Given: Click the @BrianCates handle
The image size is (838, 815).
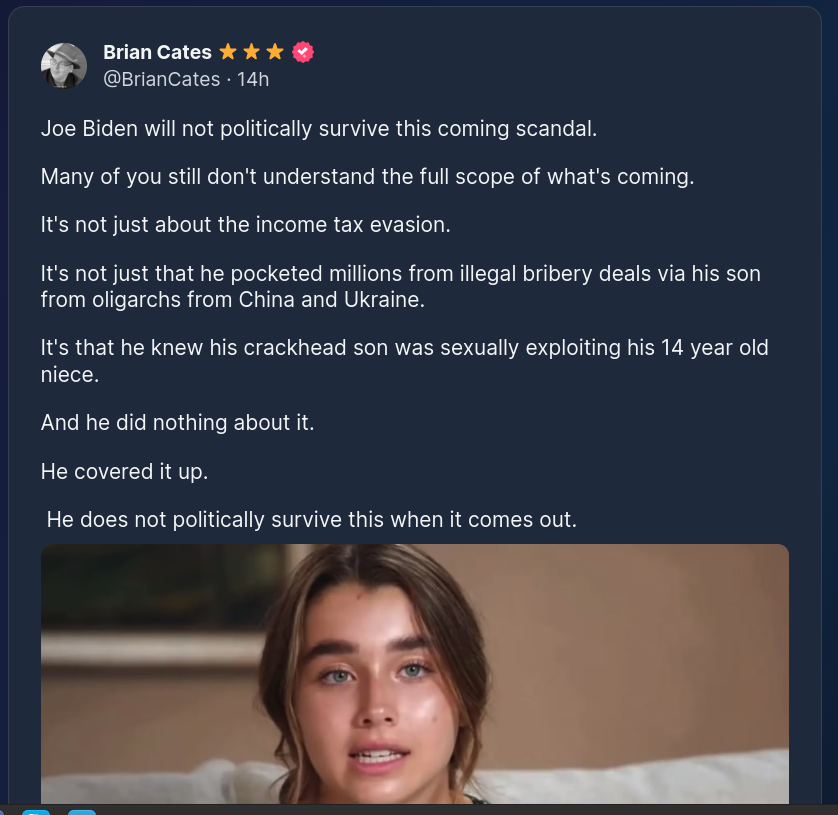Looking at the screenshot, I should pyautogui.click(x=161, y=79).
